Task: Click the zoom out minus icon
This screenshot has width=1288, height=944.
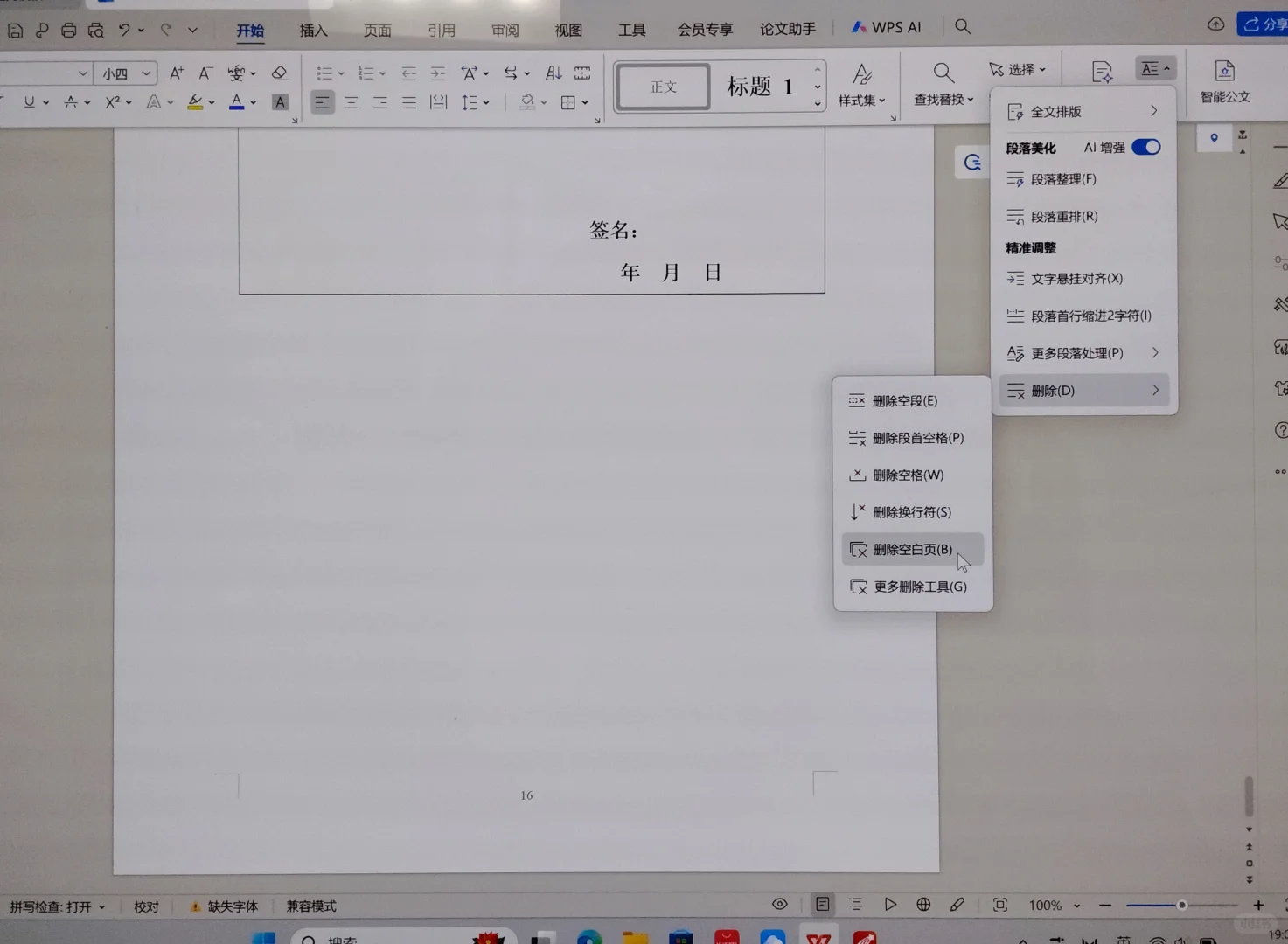Action: [x=1105, y=906]
